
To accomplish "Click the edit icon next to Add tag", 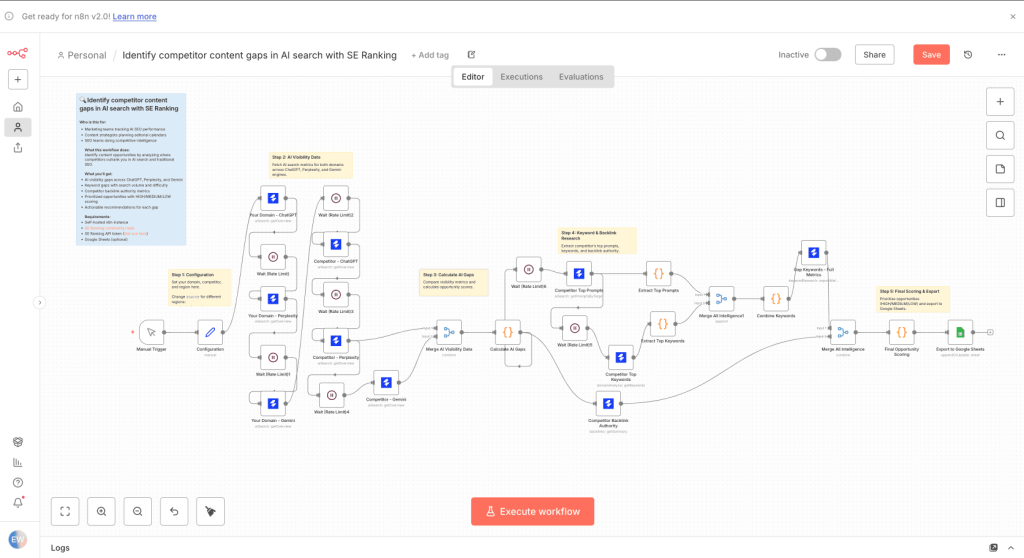I will [472, 55].
